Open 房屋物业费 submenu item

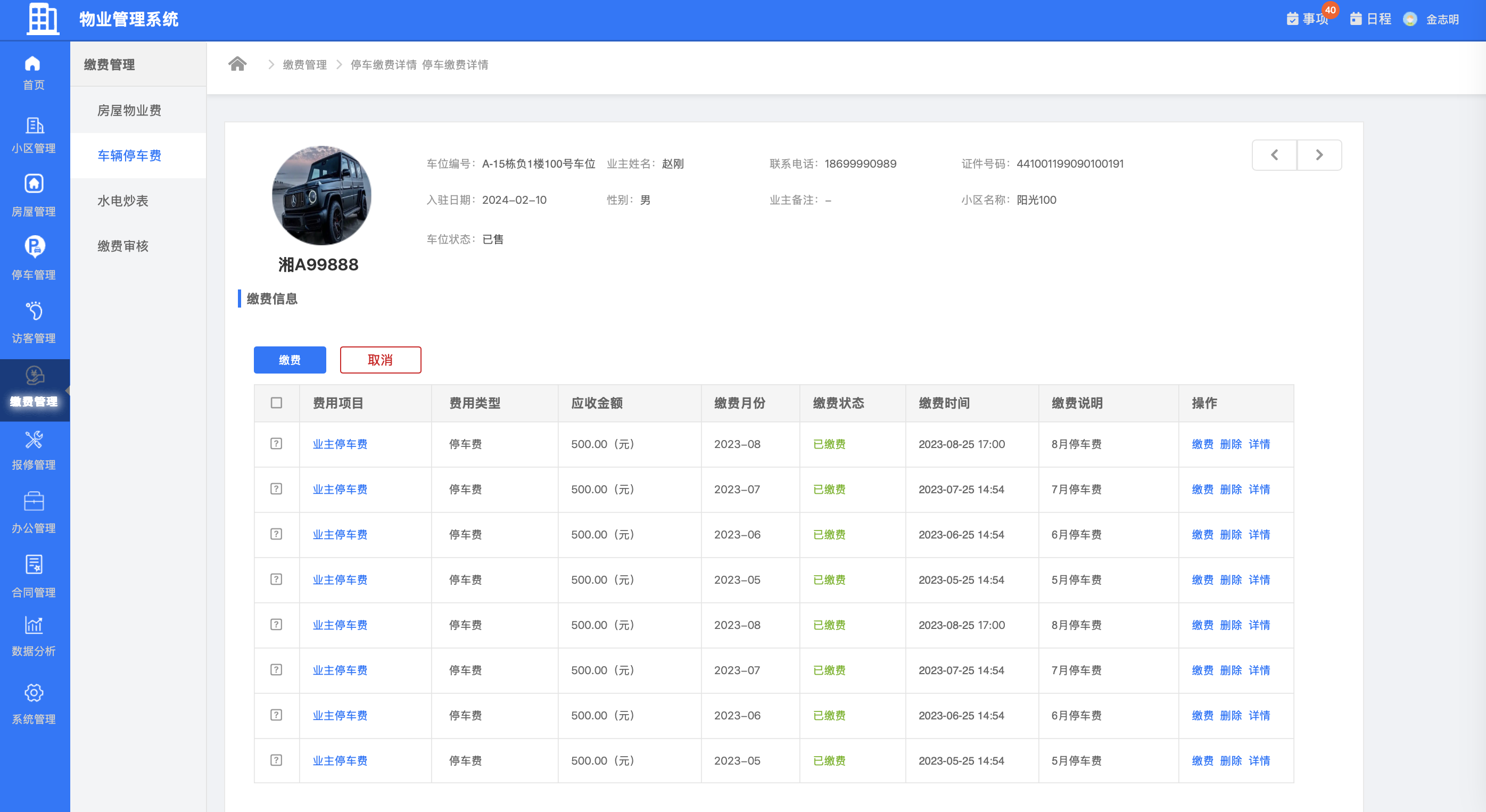pos(138,110)
